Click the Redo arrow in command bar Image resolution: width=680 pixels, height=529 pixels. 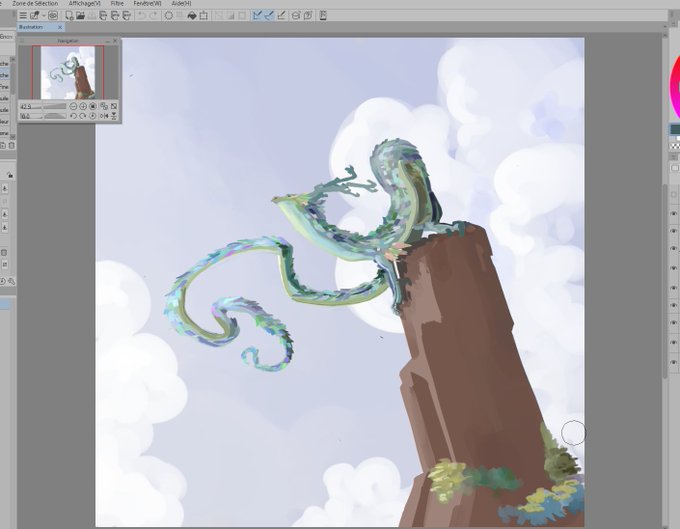[x=154, y=16]
